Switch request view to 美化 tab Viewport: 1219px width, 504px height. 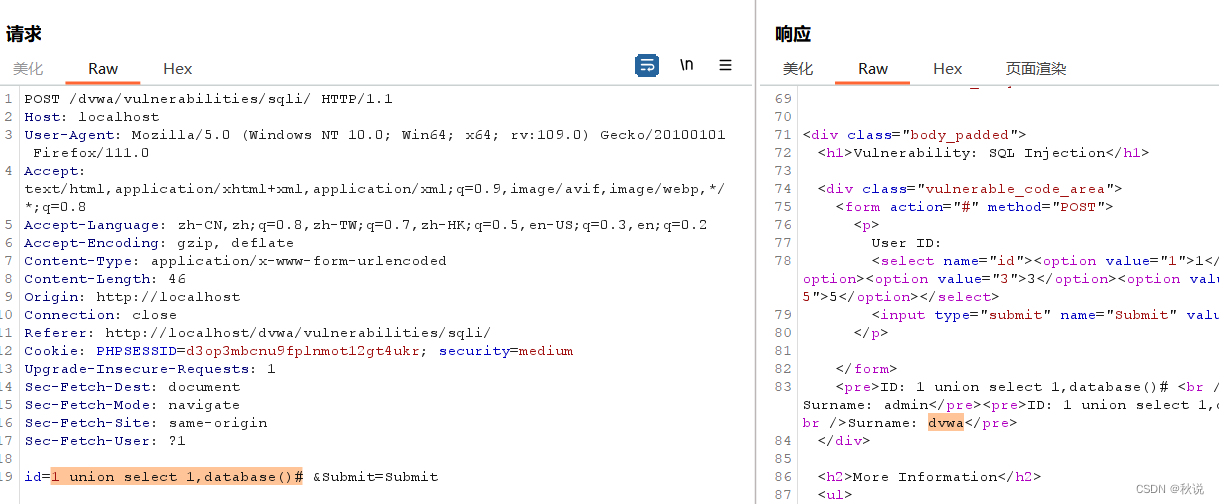pos(28,69)
